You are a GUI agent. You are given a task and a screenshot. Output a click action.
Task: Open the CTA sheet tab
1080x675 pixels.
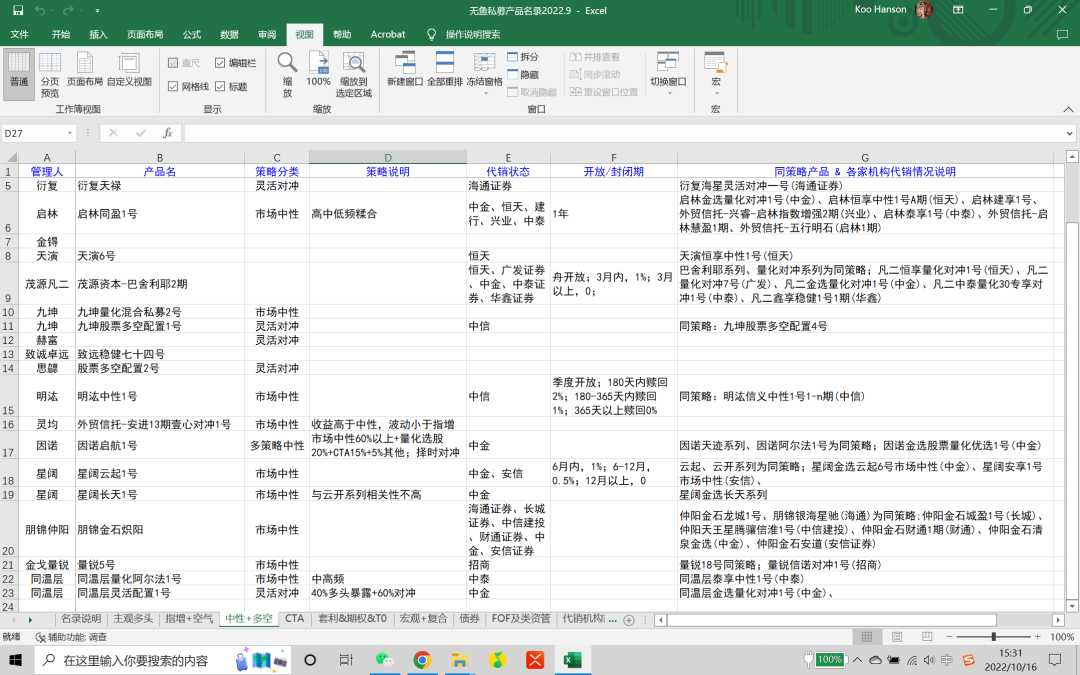(294, 619)
